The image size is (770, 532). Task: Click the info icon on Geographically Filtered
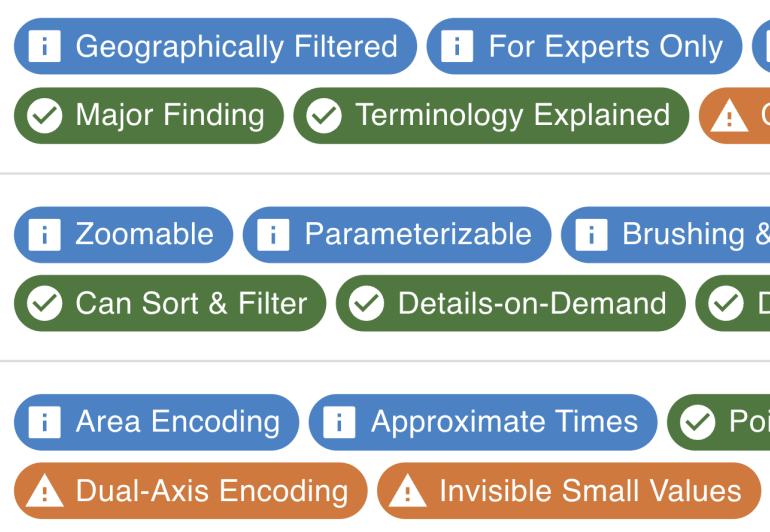(44, 46)
